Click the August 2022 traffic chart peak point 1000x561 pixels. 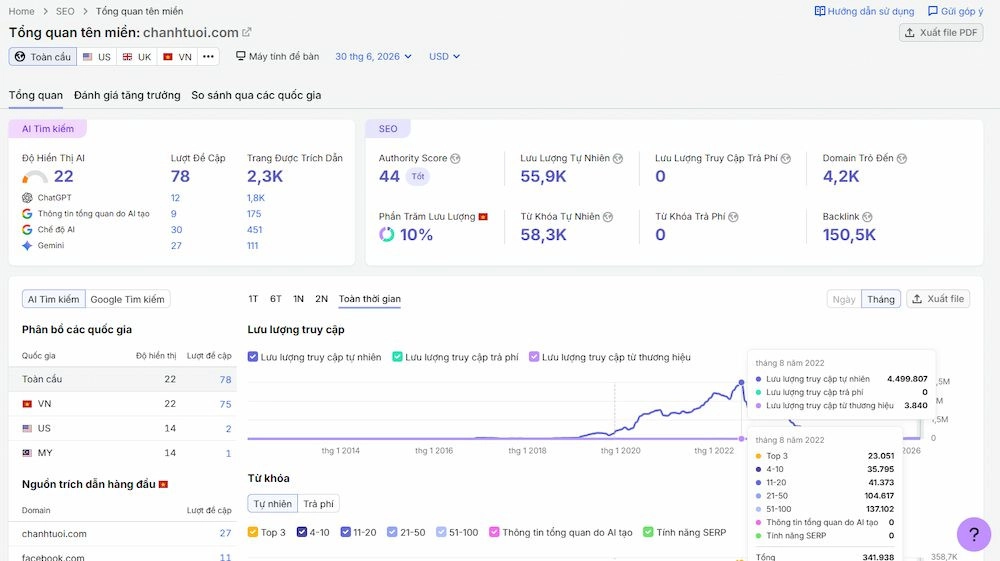(x=741, y=382)
